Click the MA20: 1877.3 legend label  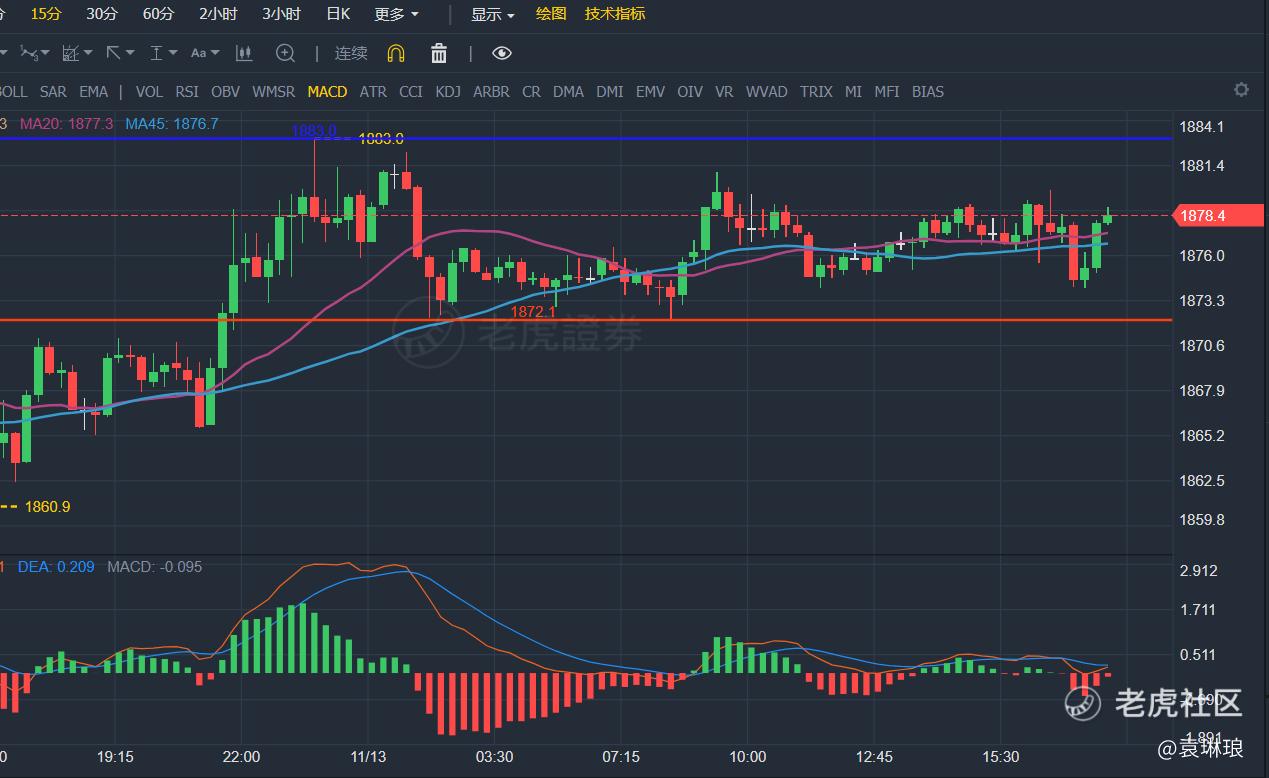[x=66, y=124]
